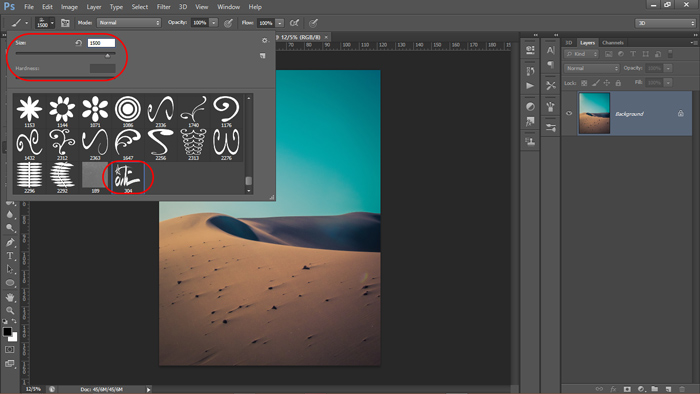
Task: Open the layer Kind filter dropdown
Action: click(x=581, y=54)
